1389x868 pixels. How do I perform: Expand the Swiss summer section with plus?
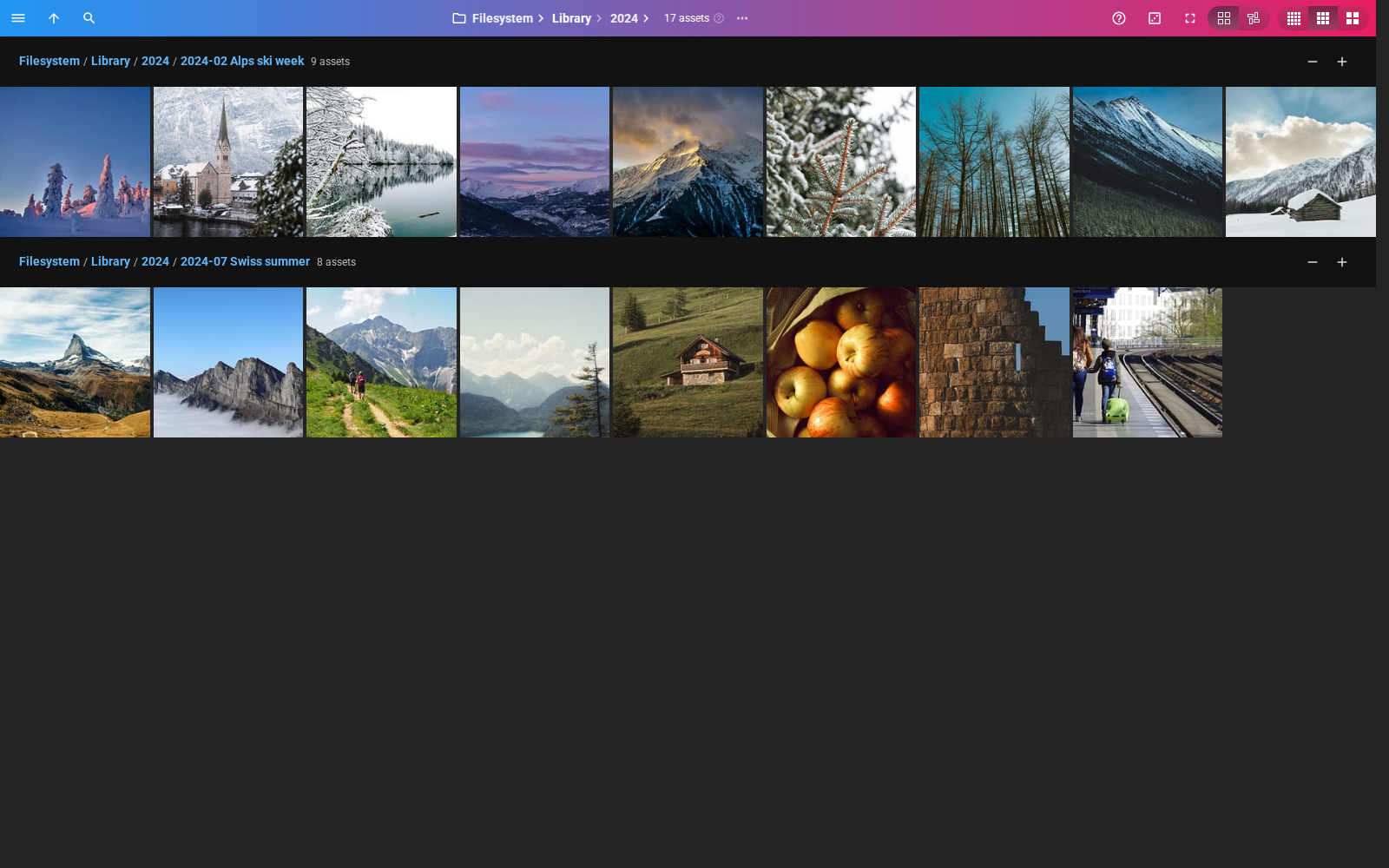click(x=1342, y=262)
